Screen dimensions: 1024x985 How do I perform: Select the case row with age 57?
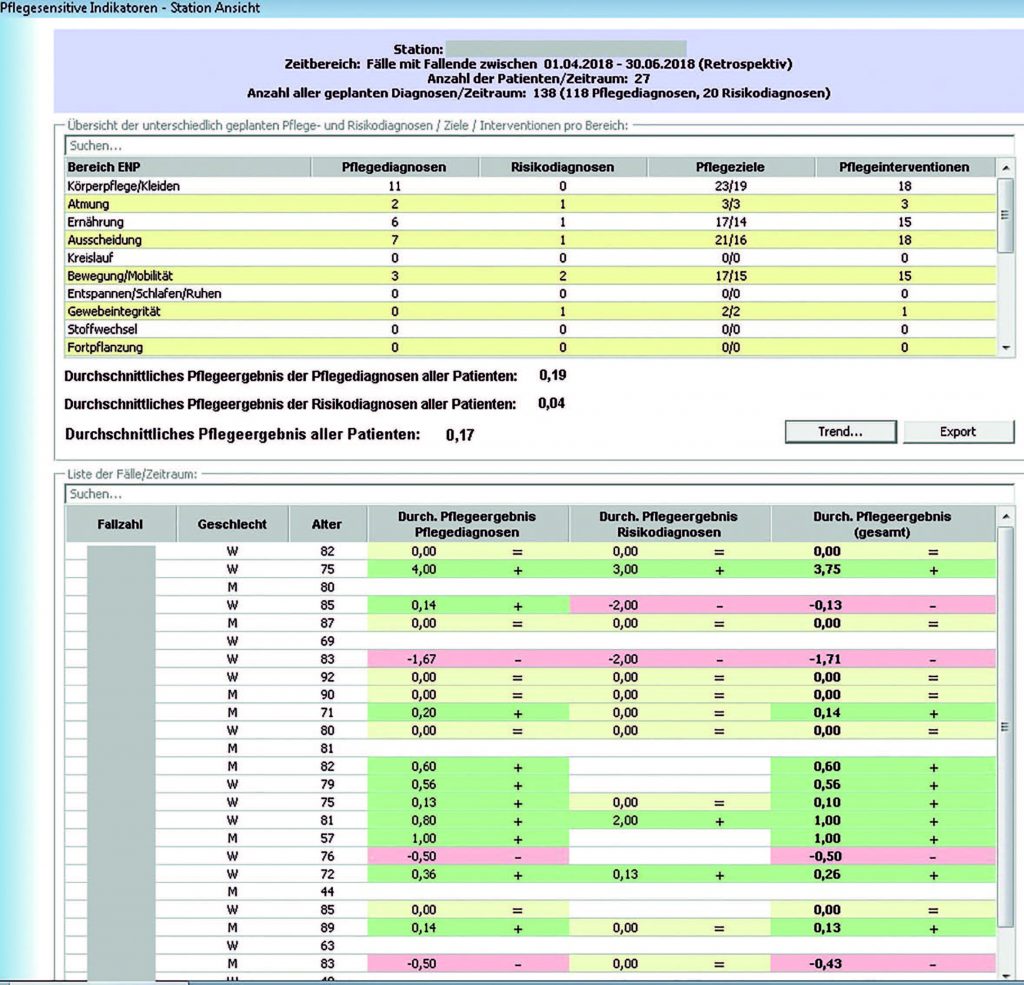coord(530,838)
